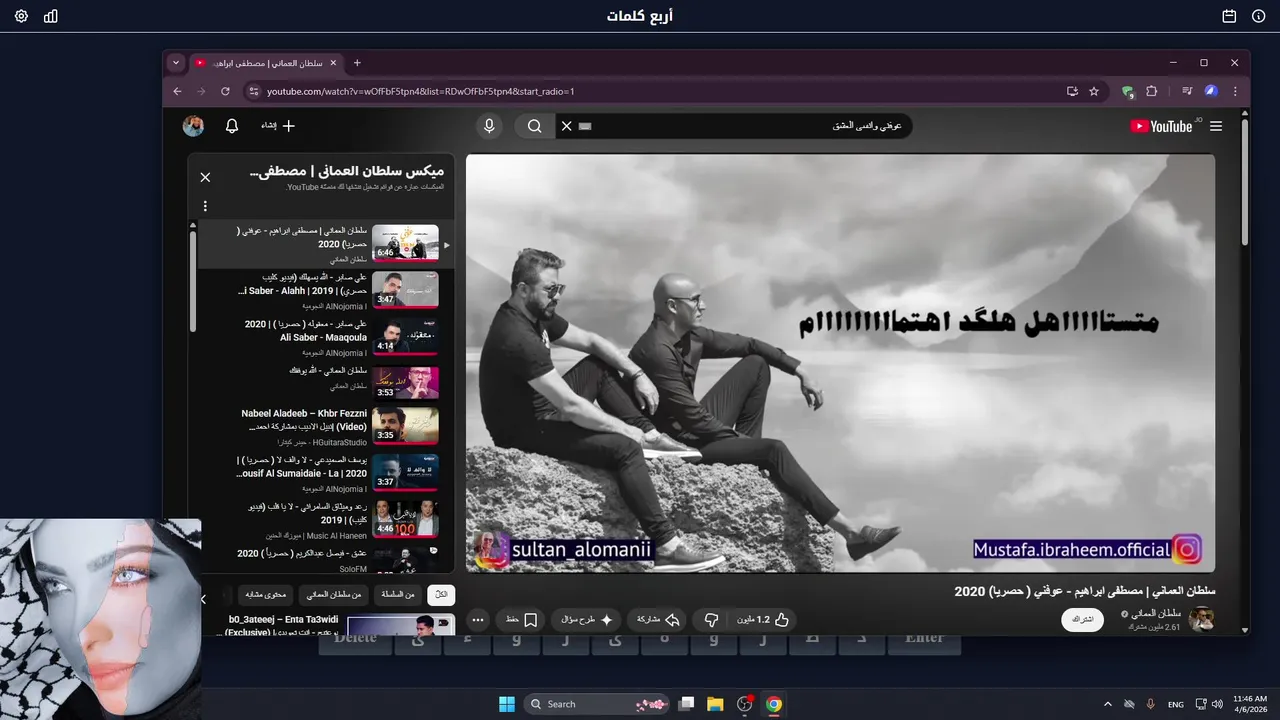1280x720 pixels.
Task: Open File Explorer from taskbar
Action: coord(715,704)
